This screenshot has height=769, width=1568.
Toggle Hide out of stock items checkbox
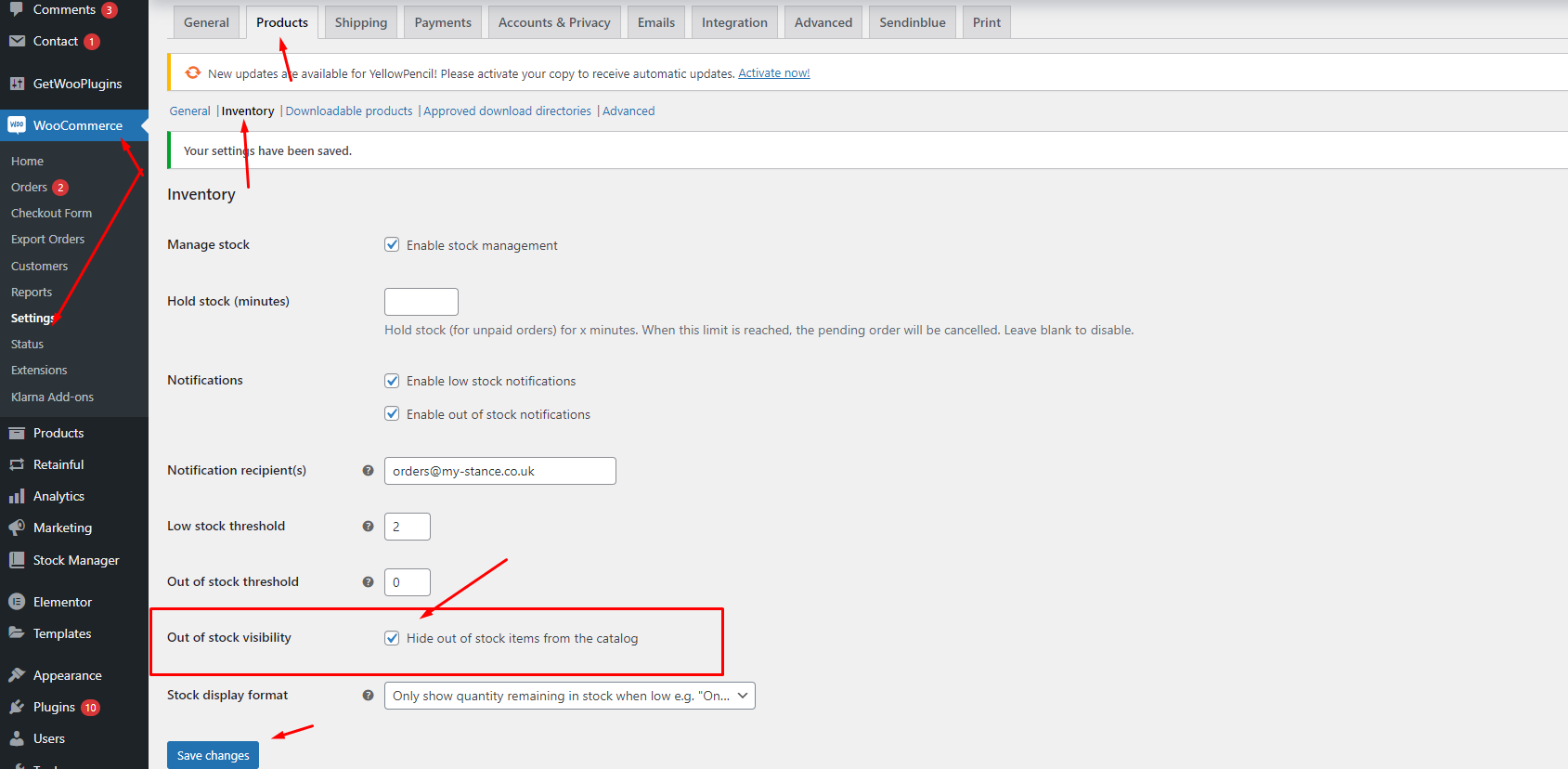[x=392, y=638]
